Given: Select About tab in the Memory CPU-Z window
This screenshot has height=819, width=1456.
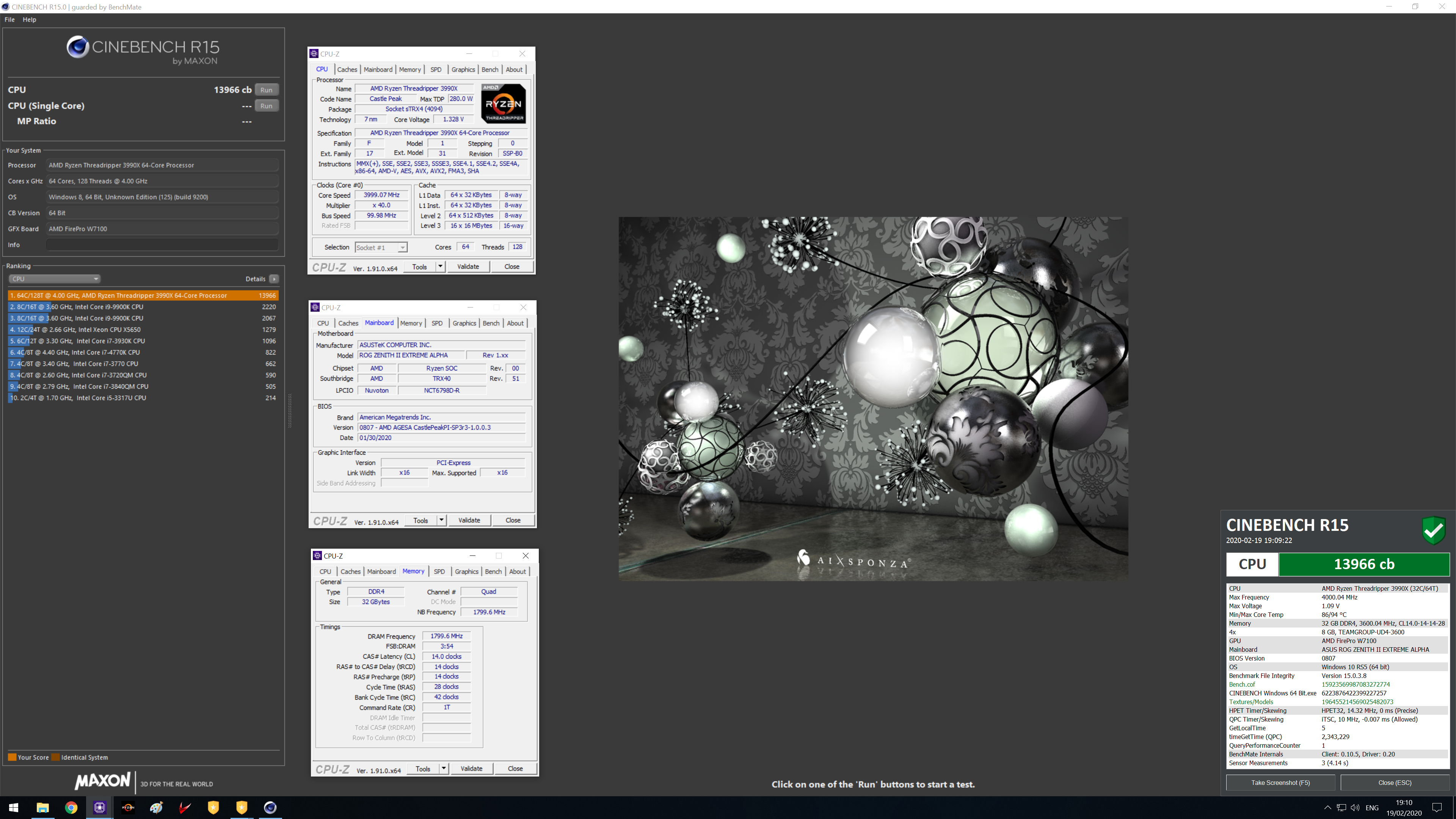Looking at the screenshot, I should (x=517, y=571).
